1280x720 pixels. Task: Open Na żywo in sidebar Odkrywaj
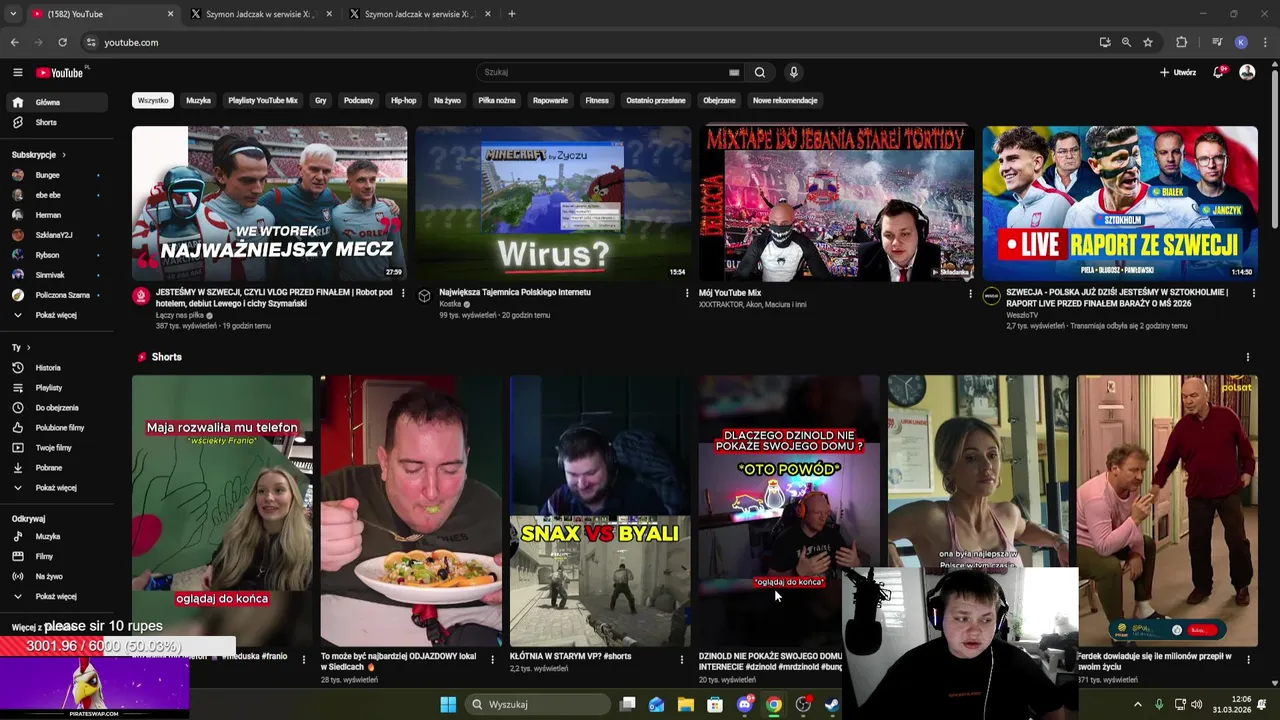56,576
